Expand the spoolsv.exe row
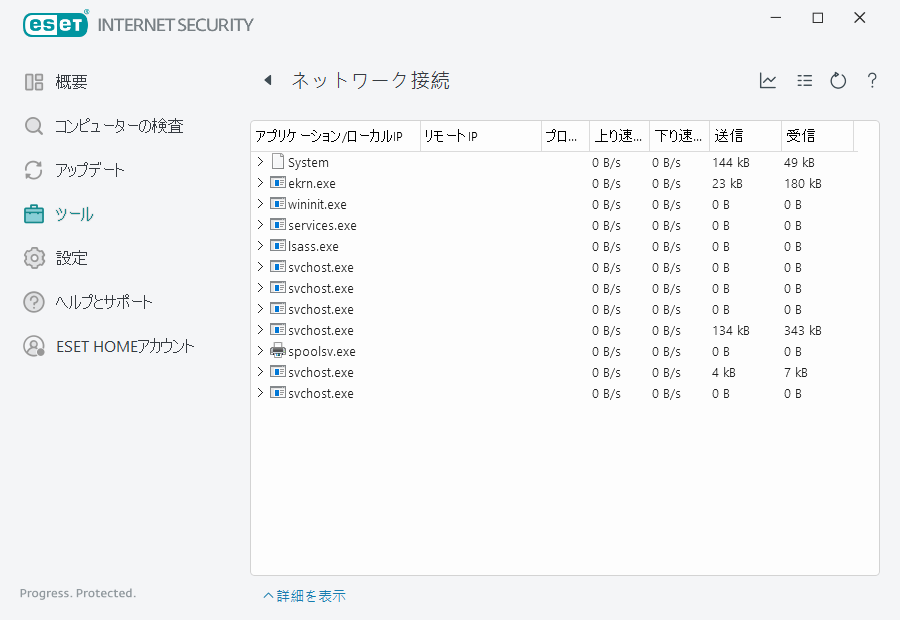 point(260,351)
